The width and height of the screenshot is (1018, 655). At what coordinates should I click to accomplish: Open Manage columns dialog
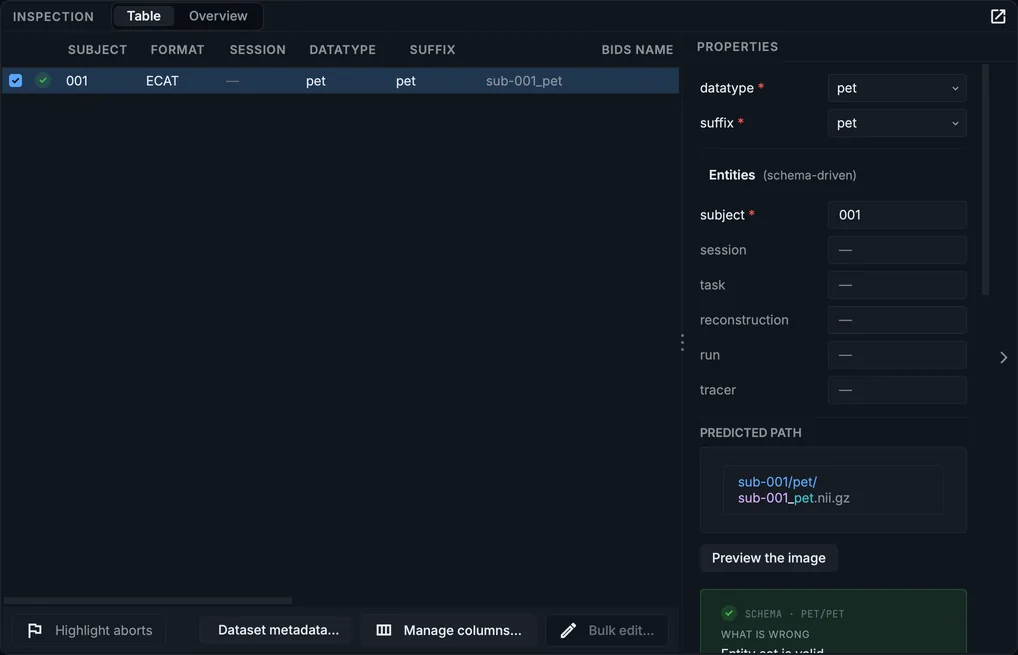pos(449,630)
